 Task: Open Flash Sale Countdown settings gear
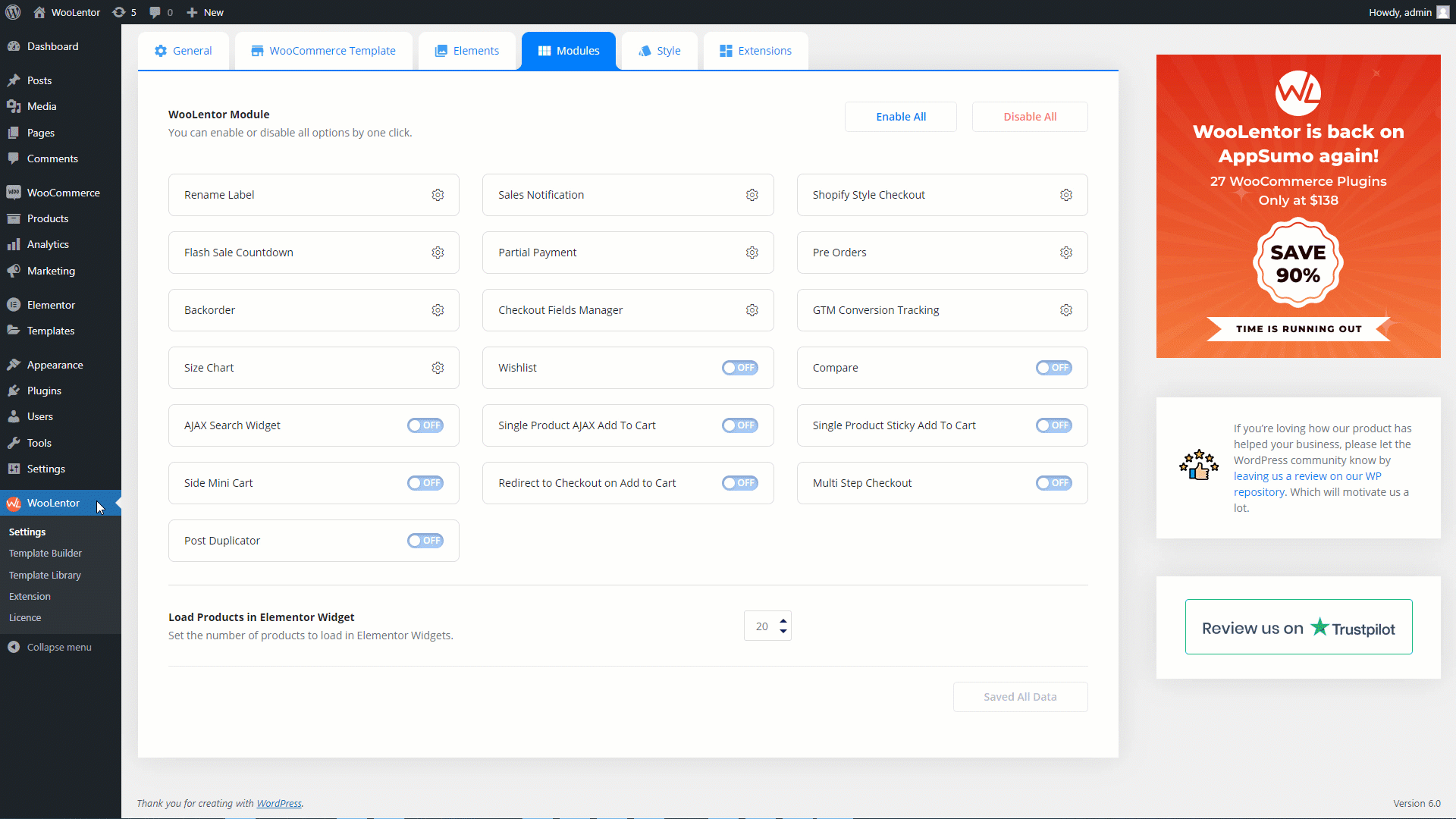(x=438, y=253)
